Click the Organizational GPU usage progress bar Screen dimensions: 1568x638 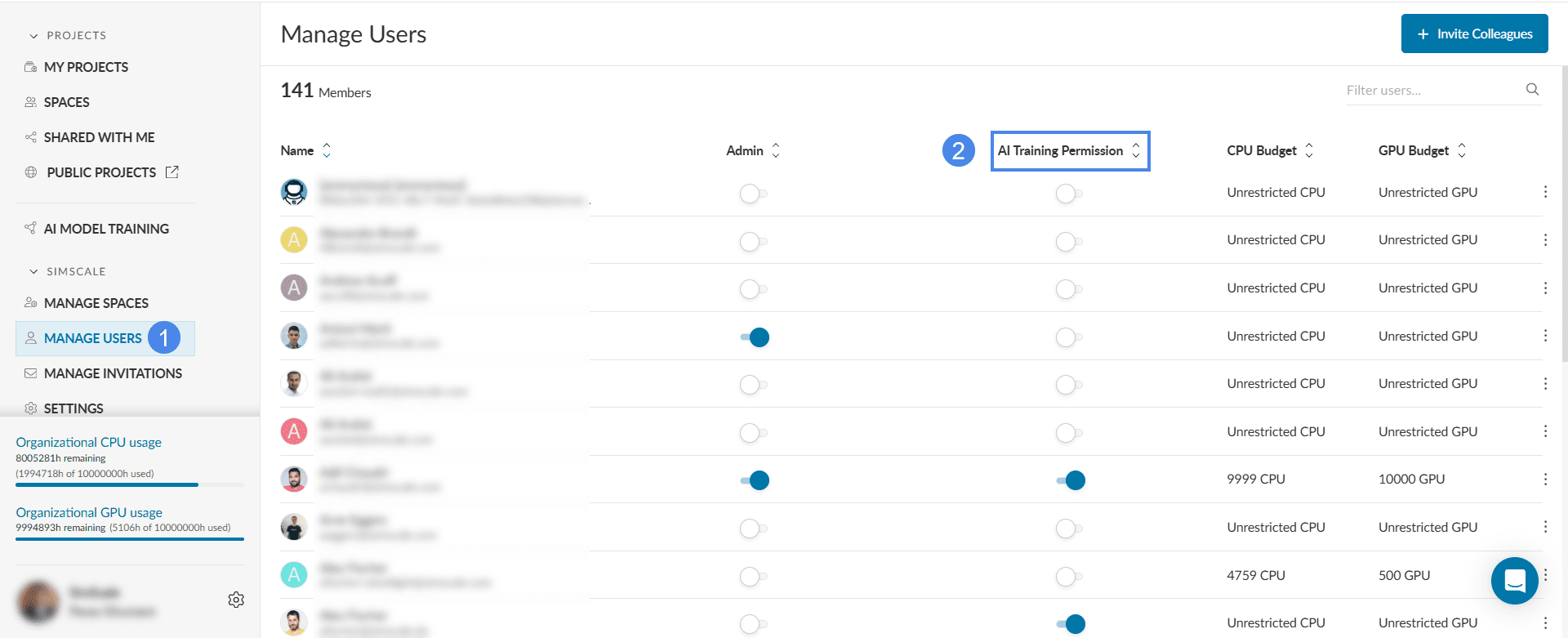pos(129,539)
